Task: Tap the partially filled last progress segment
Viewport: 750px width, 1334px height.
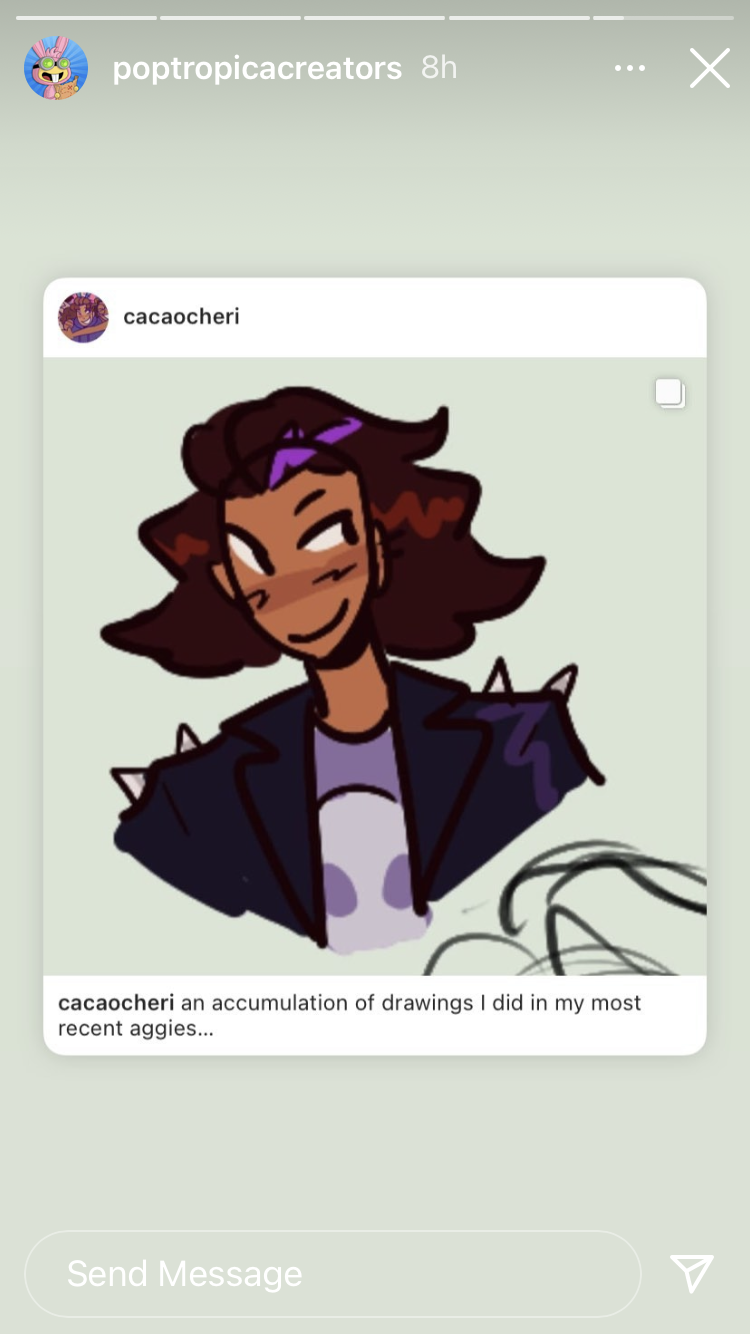Action: tap(663, 17)
